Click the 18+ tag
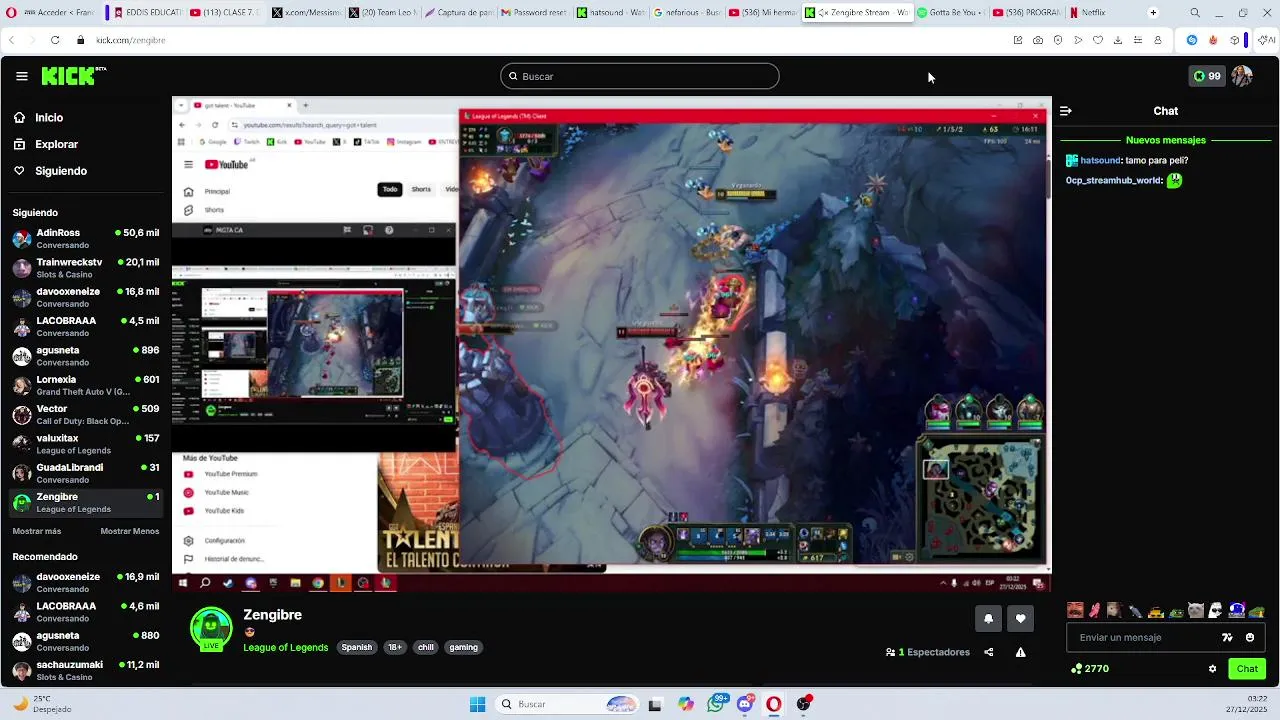The image size is (1280, 720). tap(395, 647)
